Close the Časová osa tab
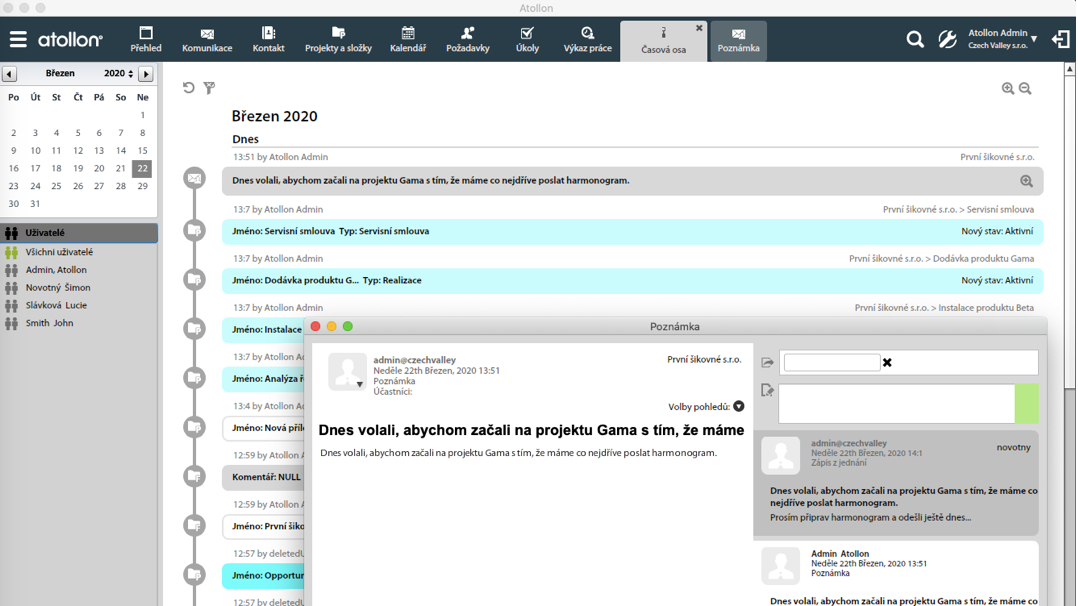The height and width of the screenshot is (606, 1078). [x=699, y=28]
